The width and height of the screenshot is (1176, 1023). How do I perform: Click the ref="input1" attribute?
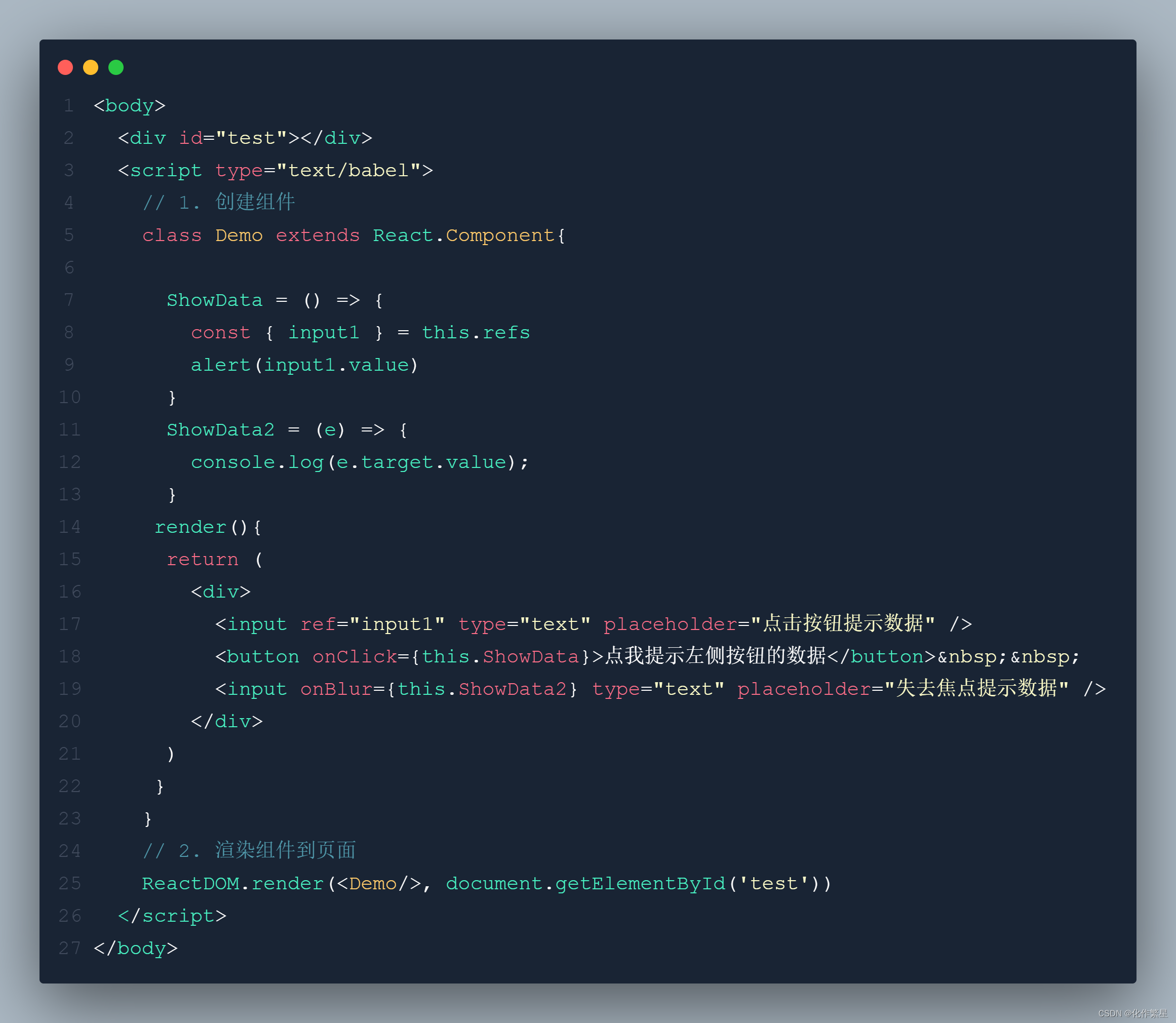[x=372, y=624]
